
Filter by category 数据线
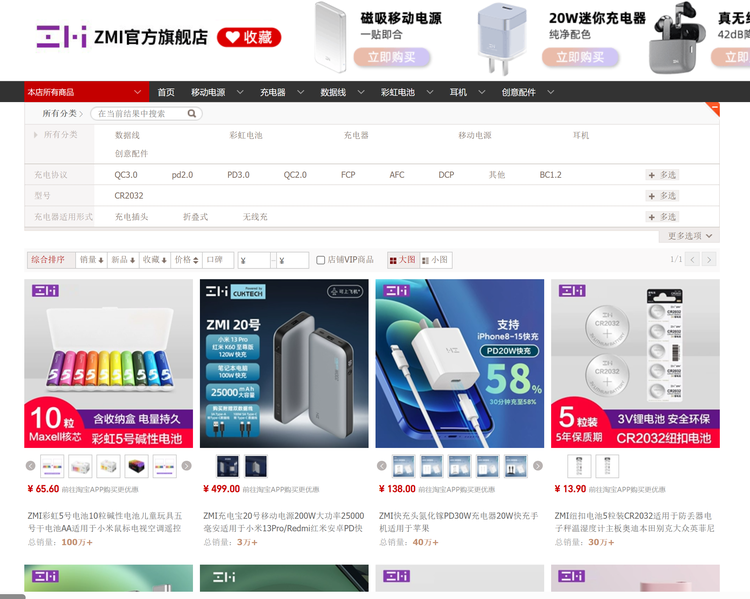pyautogui.click(x=127, y=135)
